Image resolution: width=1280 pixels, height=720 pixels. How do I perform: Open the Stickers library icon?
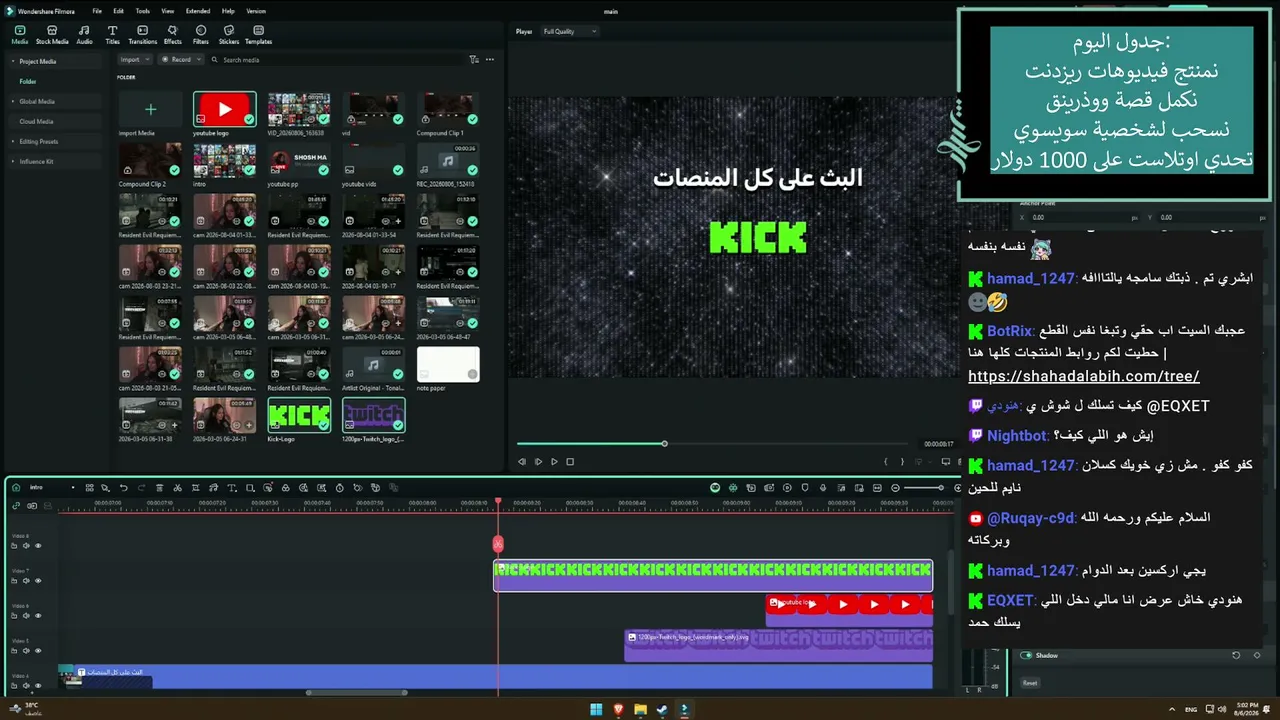229,35
